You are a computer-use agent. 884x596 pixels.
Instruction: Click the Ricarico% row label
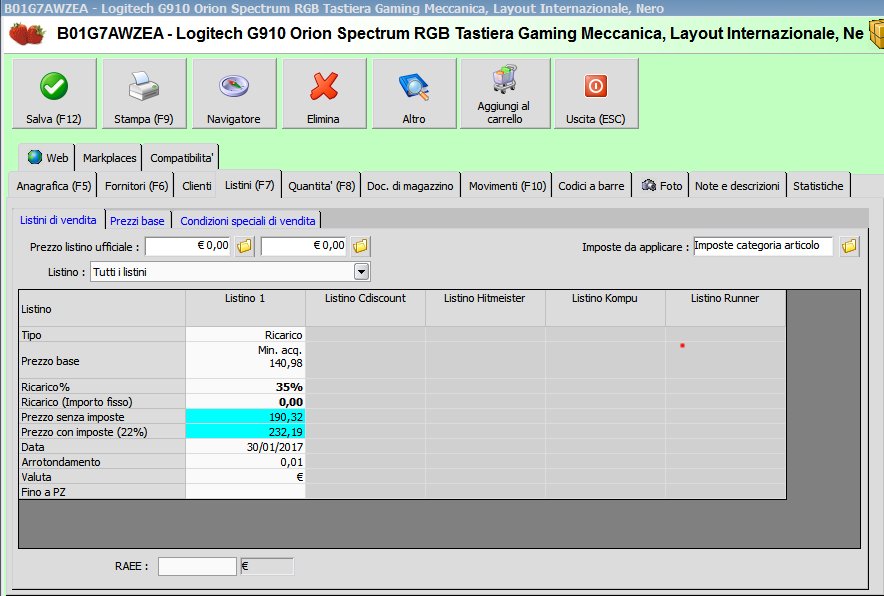tap(102, 387)
